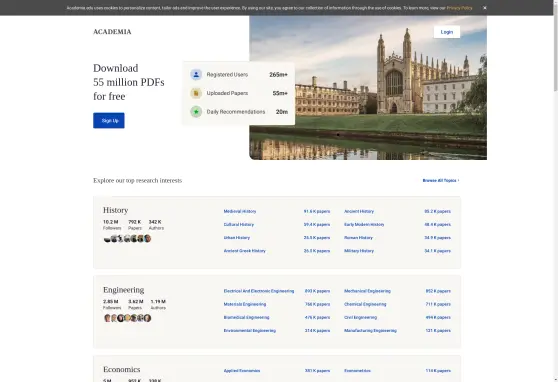Open Roman History topic

pyautogui.click(x=358, y=238)
